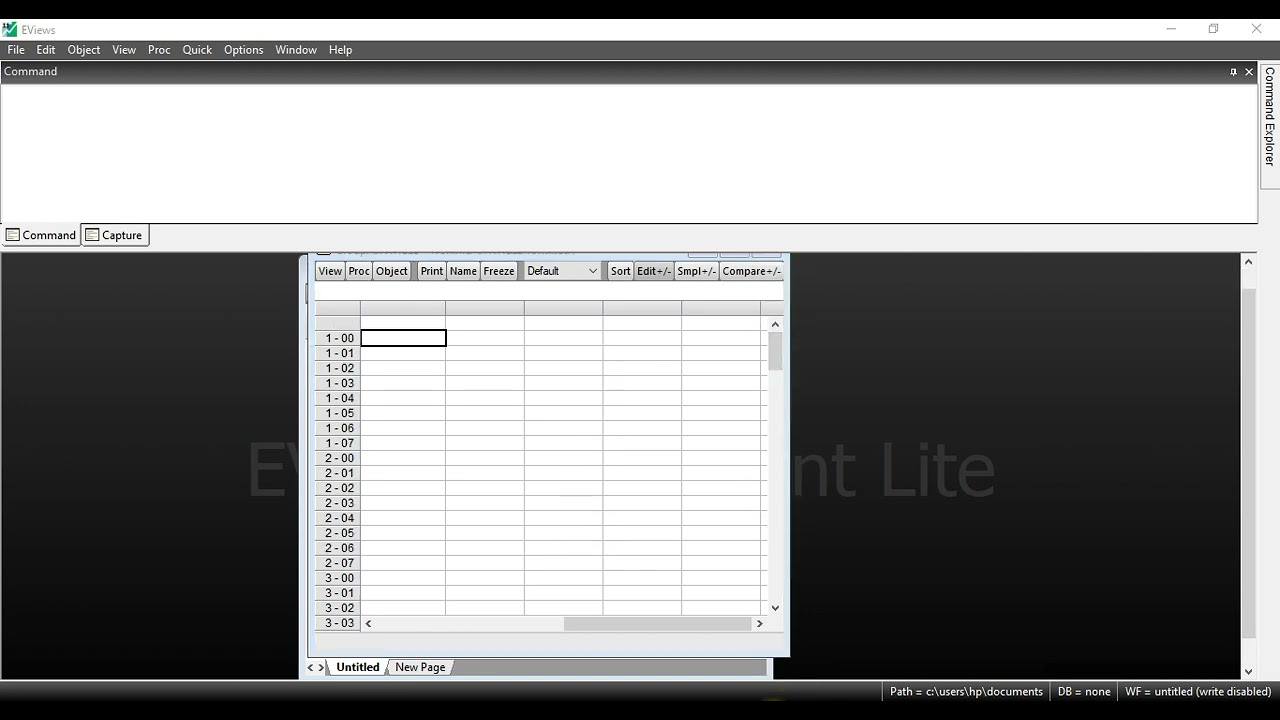1280x720 pixels.
Task: Click the Sort button
Action: tap(621, 271)
